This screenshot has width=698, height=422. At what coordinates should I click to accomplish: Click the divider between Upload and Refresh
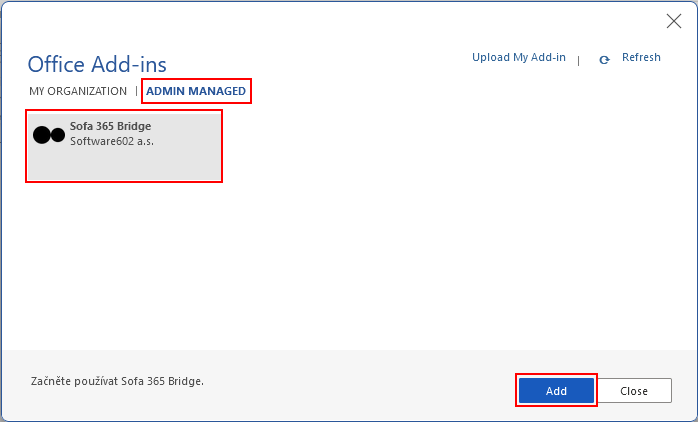[x=578, y=59]
